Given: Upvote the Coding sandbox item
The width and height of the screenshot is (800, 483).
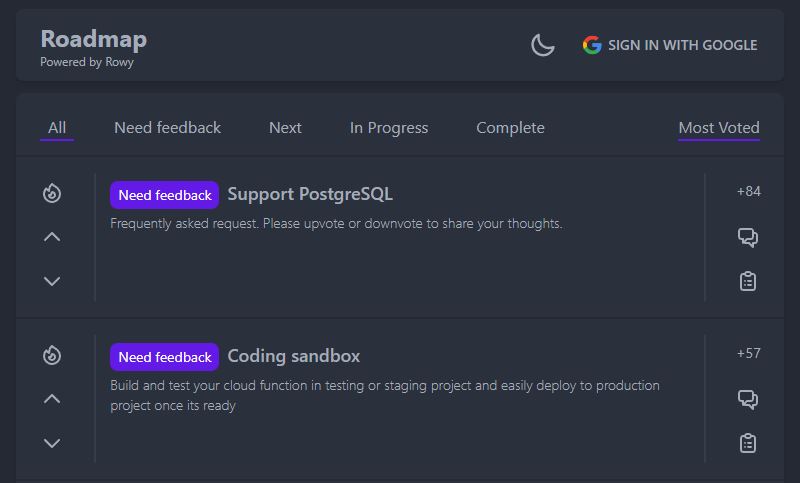Looking at the screenshot, I should tap(52, 399).
